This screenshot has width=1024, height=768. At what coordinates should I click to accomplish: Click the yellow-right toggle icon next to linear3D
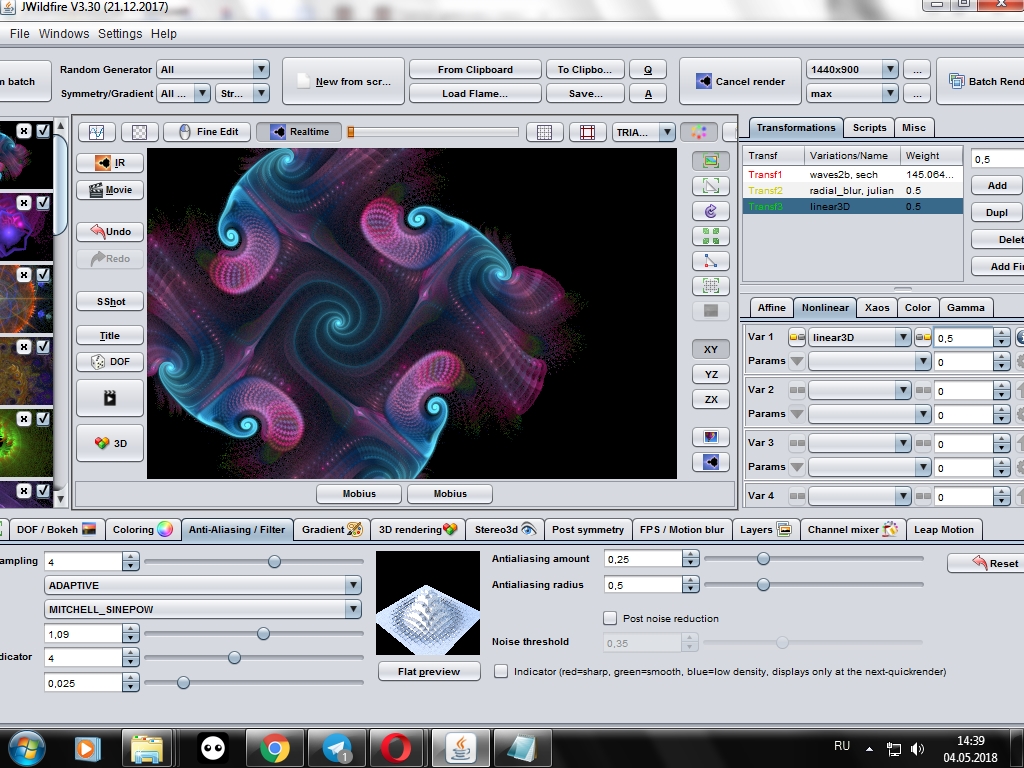point(923,338)
